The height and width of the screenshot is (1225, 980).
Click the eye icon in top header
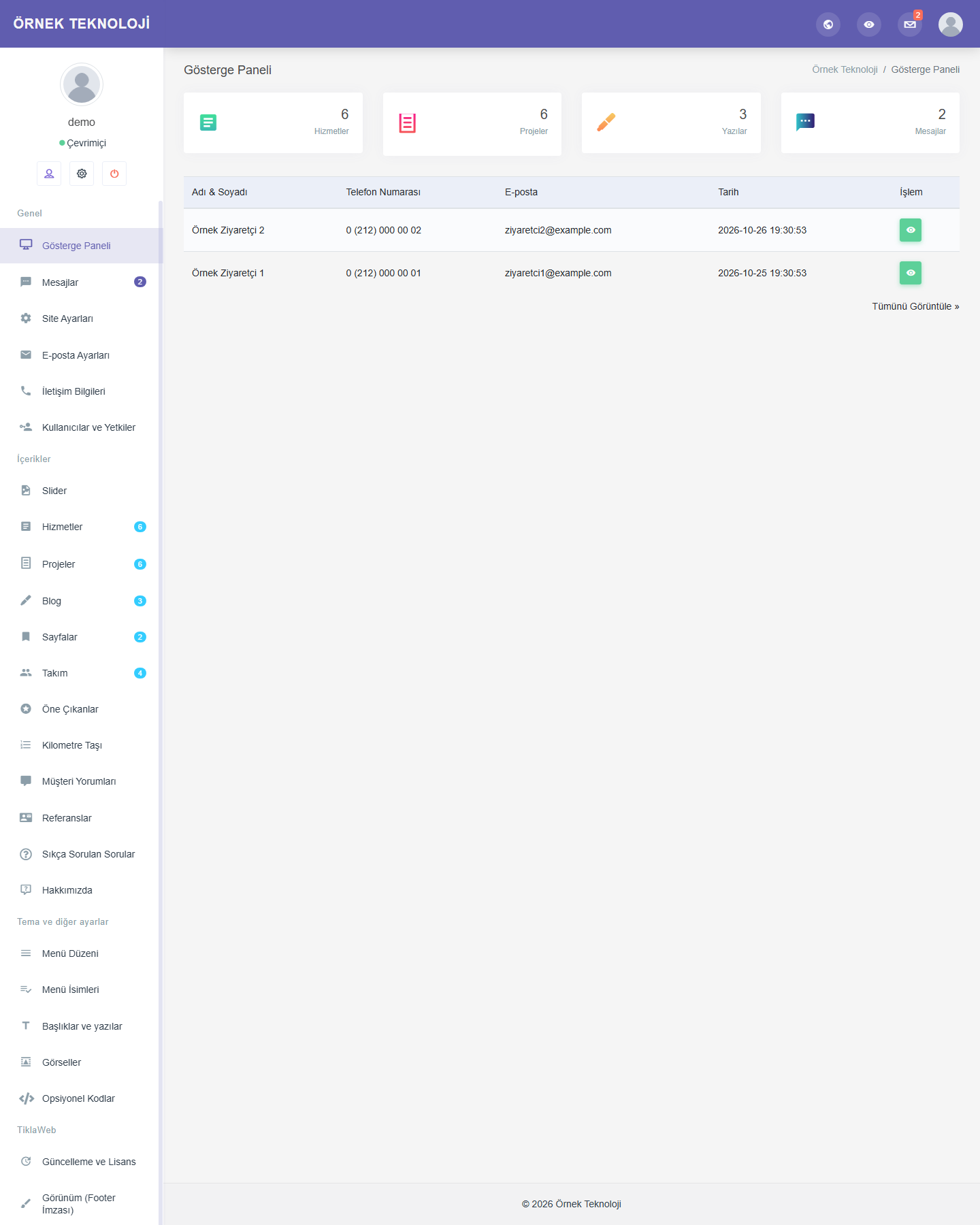(869, 24)
